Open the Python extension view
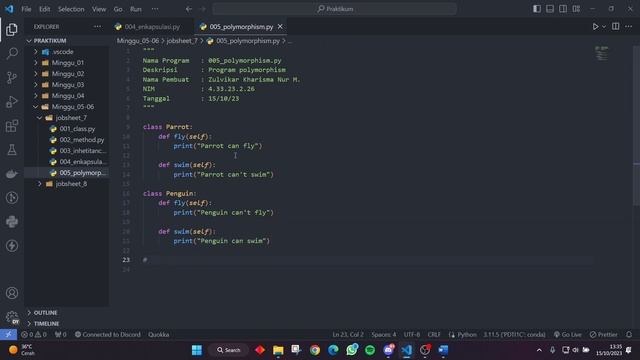Viewport: 640px width, 360px height. pyautogui.click(x=12, y=222)
